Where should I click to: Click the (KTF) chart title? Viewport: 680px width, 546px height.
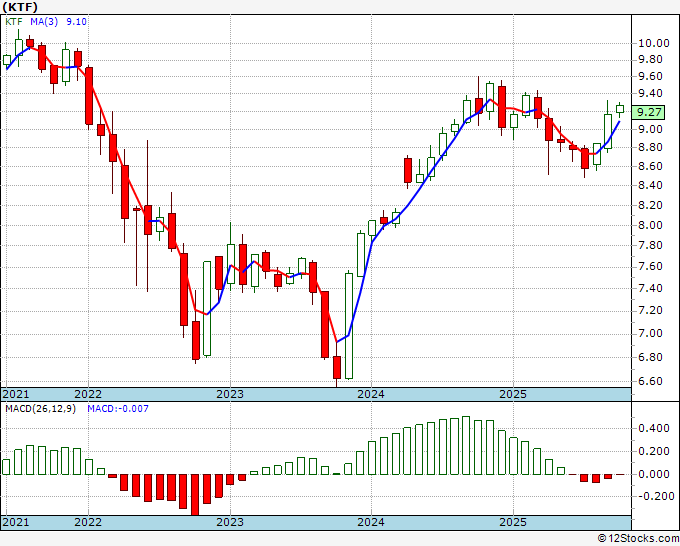pos(20,7)
